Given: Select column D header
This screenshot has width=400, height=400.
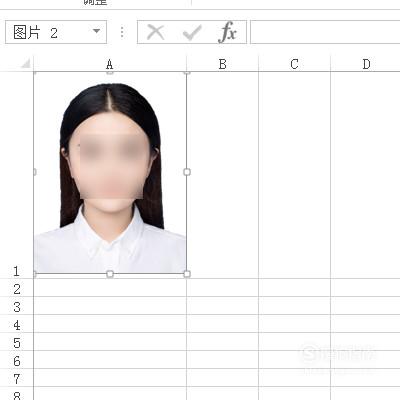Looking at the screenshot, I should coord(366,64).
